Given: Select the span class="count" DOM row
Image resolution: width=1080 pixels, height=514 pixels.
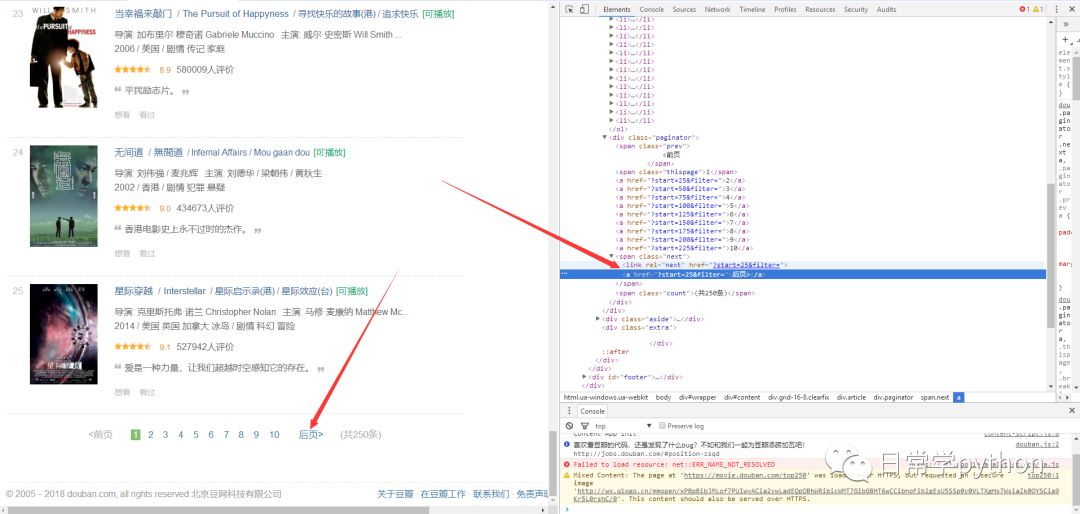Looking at the screenshot, I should [685, 293].
